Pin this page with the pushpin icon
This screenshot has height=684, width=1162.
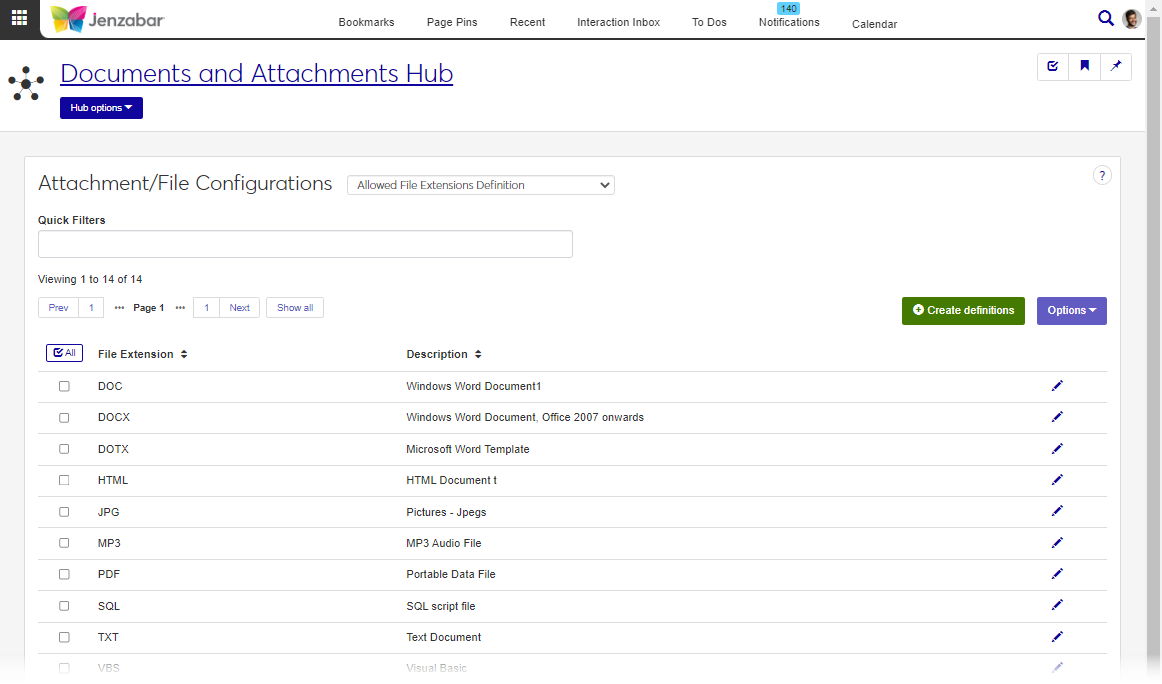pos(1116,67)
